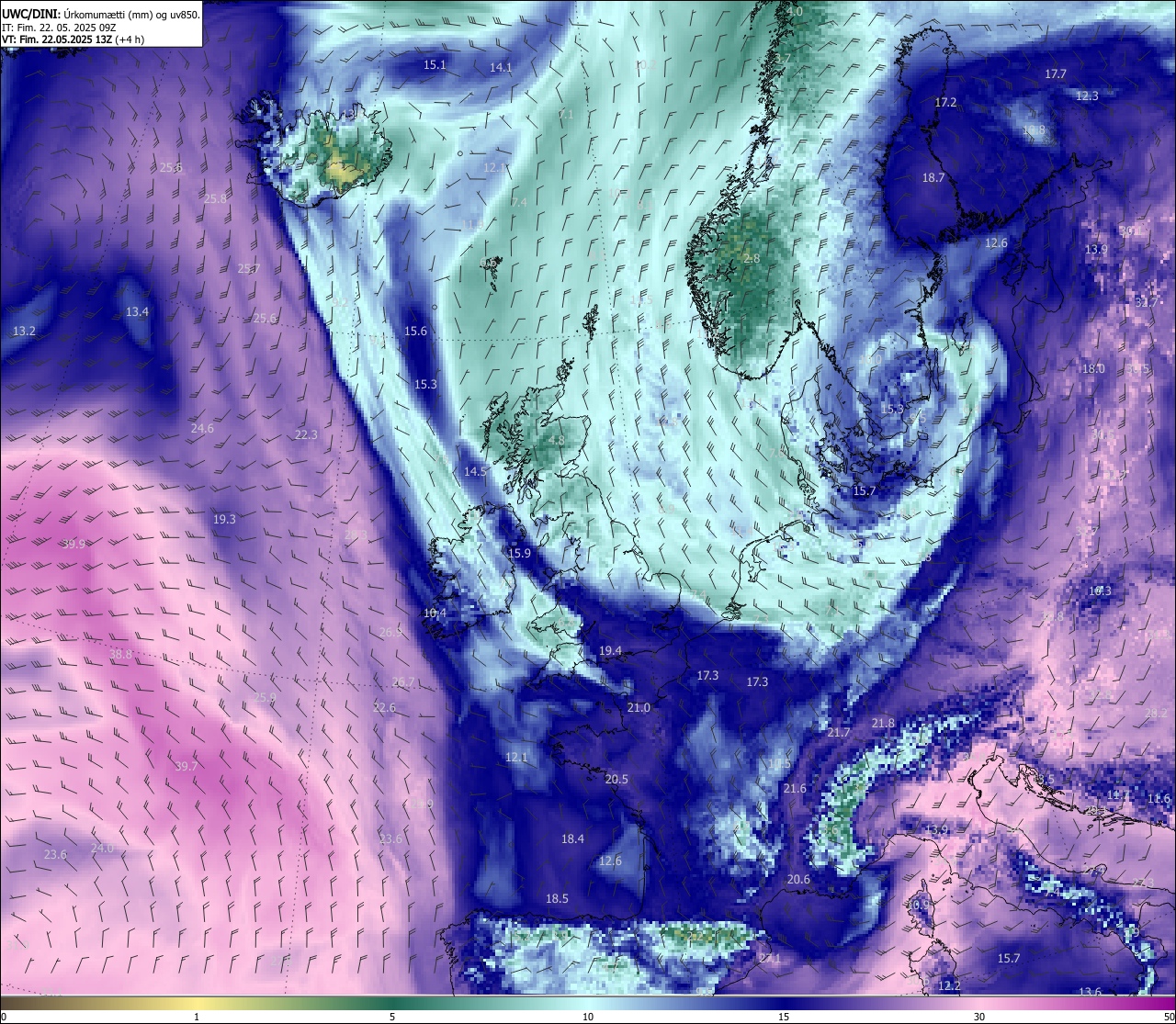Image resolution: width=1176 pixels, height=1024 pixels.
Task: Click the 14.1 value label
Action: pyautogui.click(x=501, y=68)
